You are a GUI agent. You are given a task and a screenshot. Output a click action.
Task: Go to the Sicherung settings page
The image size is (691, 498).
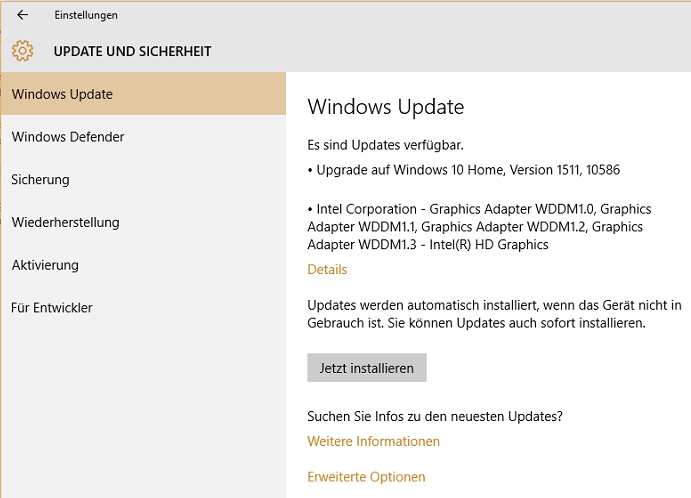(x=40, y=180)
